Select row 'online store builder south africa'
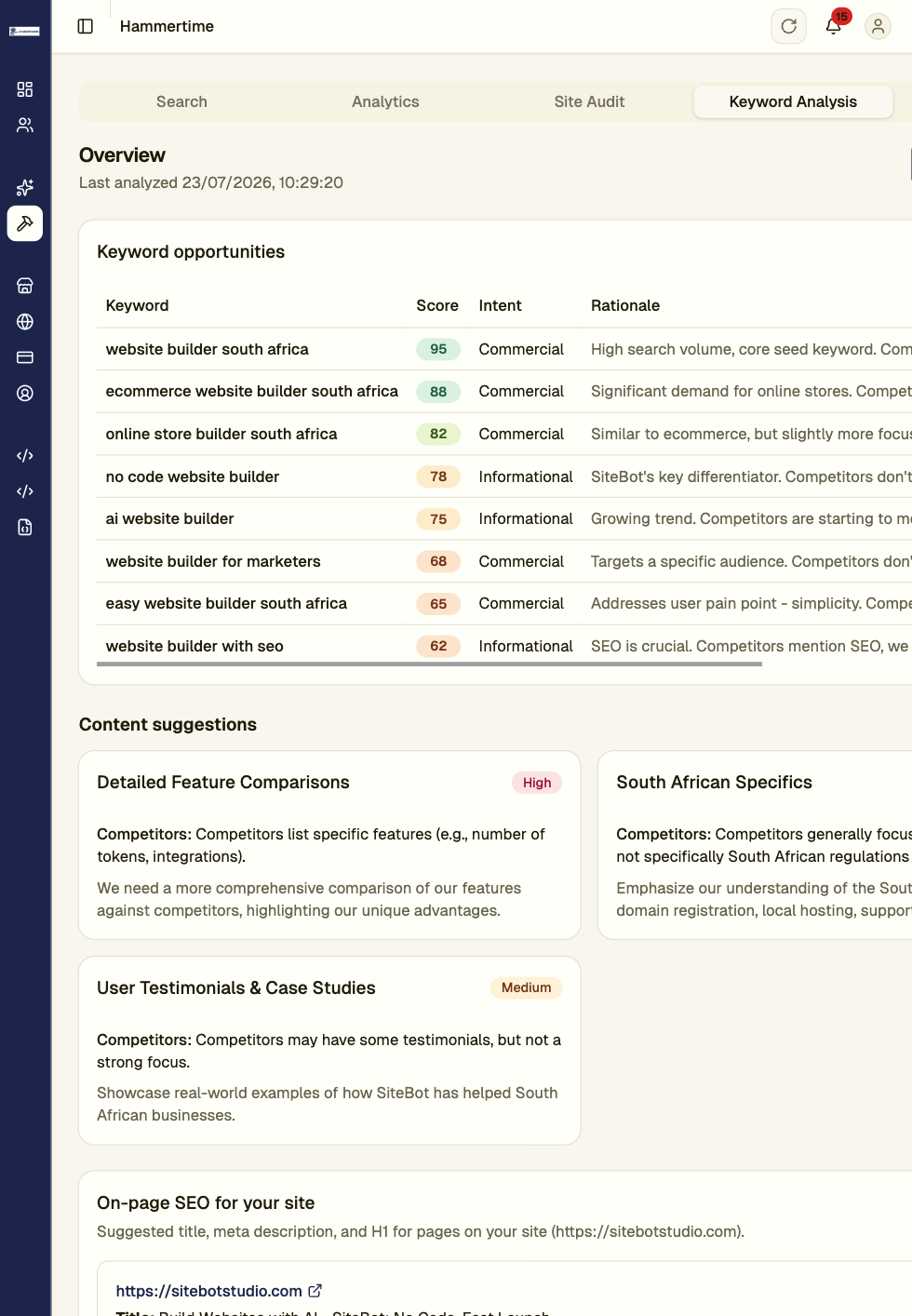The width and height of the screenshot is (912, 1316). click(x=504, y=434)
